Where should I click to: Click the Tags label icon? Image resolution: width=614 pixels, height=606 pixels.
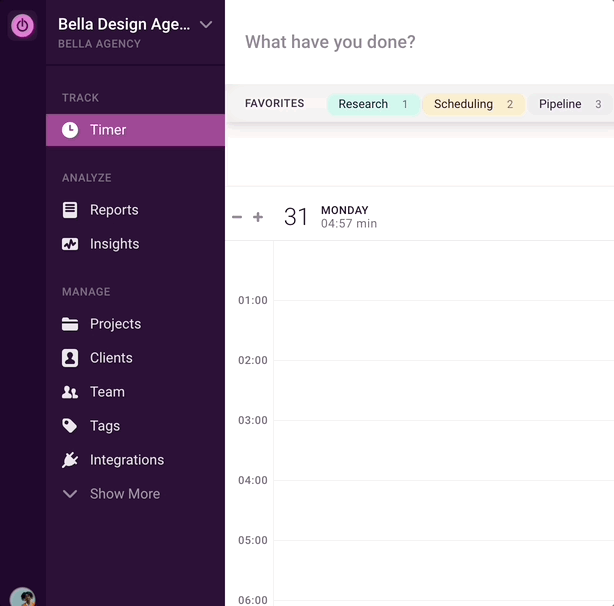coord(70,426)
